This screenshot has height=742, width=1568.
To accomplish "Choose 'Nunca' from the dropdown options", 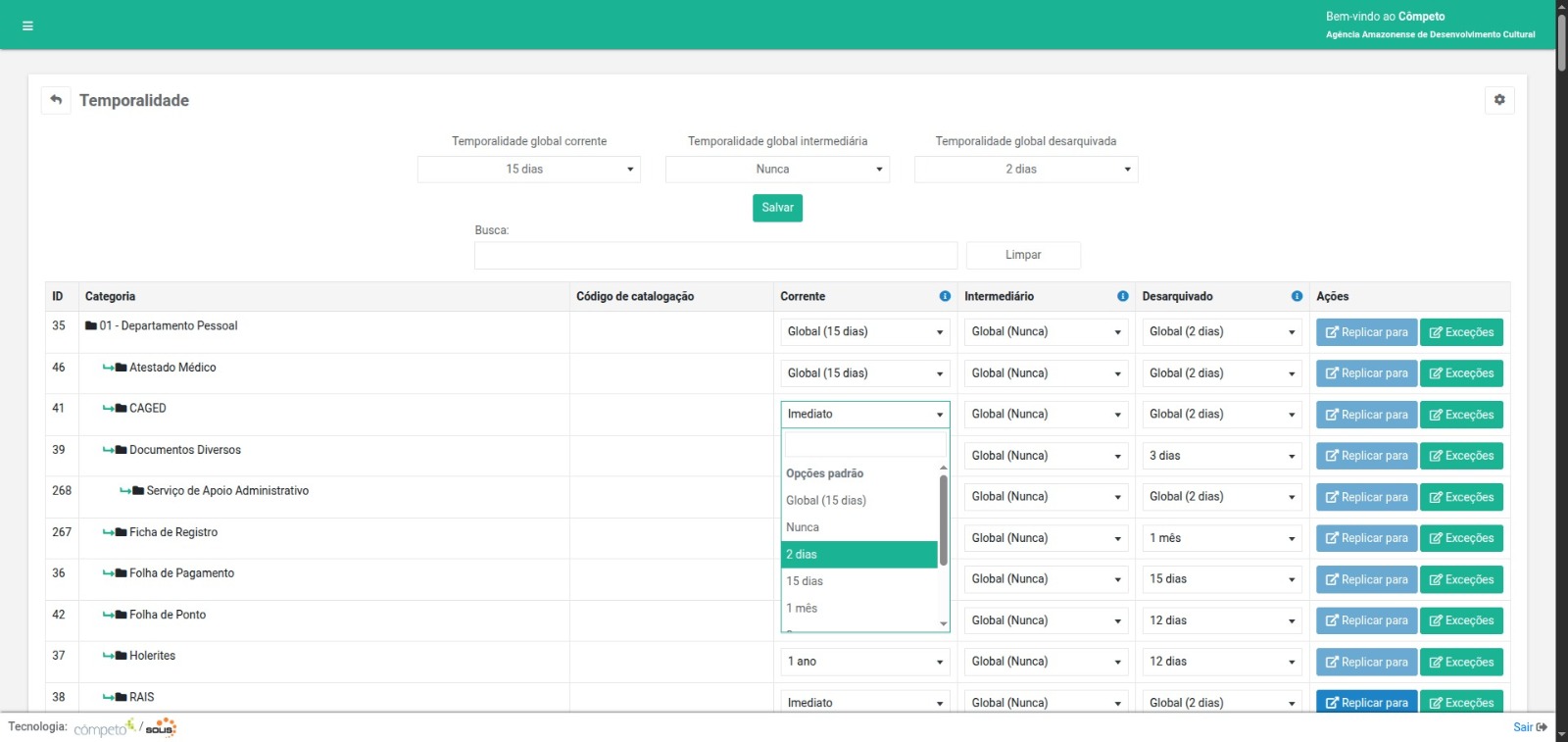I will 858,527.
